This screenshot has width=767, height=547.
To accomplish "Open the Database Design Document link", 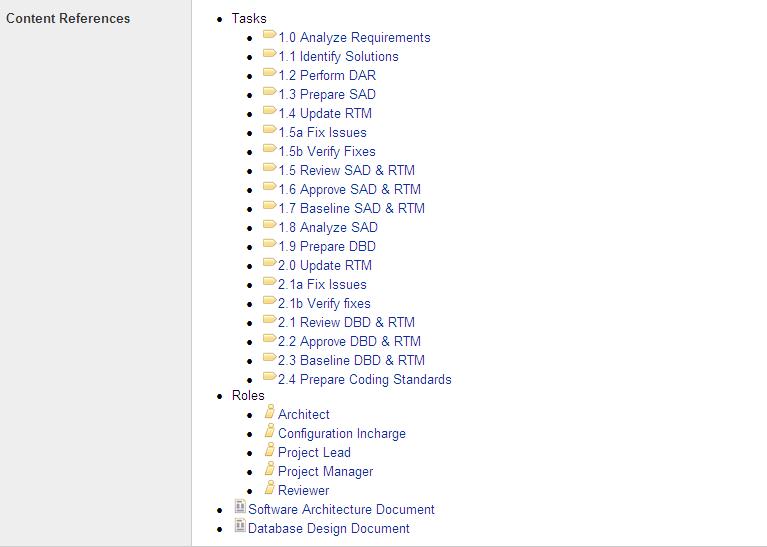I will tap(329, 528).
